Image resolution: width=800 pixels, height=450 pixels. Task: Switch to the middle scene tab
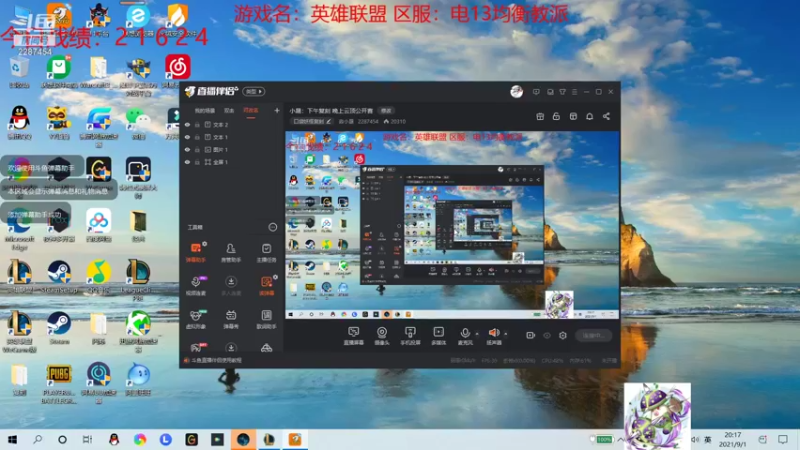pyautogui.click(x=229, y=111)
